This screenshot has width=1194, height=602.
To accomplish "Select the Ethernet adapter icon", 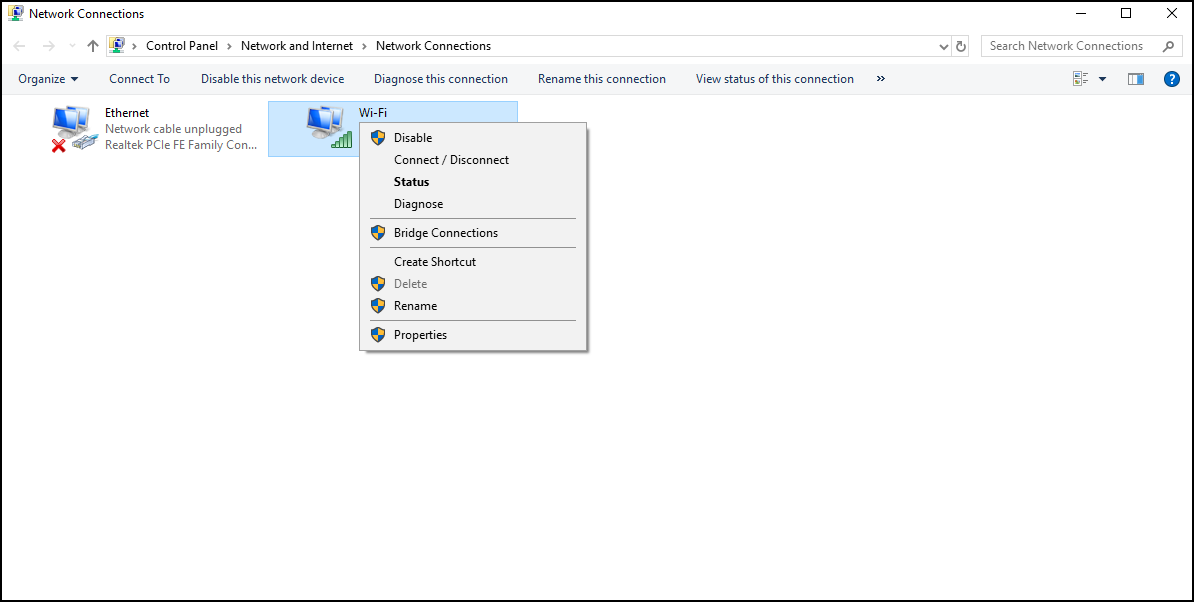I will click(x=75, y=129).
